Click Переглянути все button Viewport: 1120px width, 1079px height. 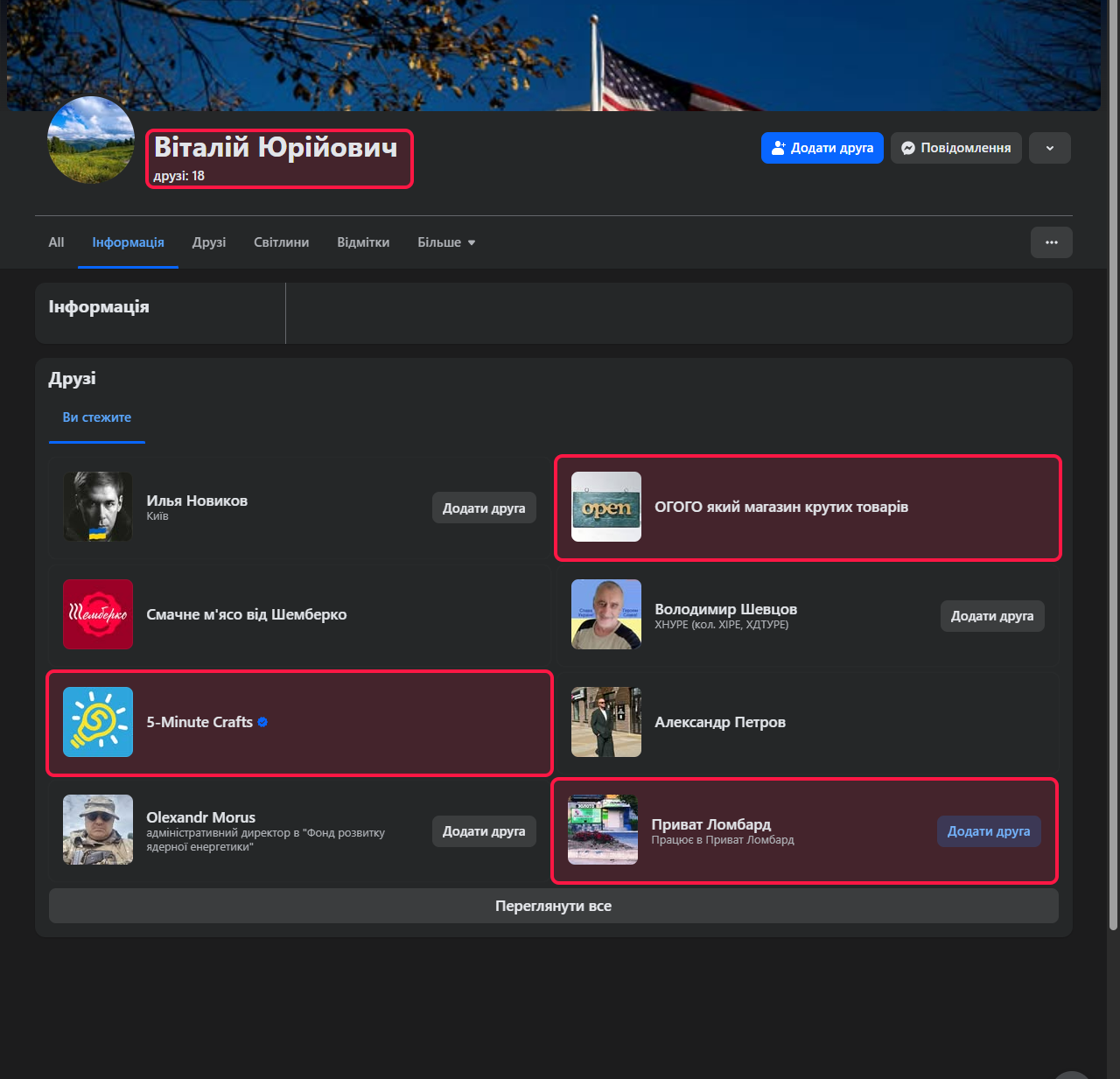pyautogui.click(x=554, y=906)
